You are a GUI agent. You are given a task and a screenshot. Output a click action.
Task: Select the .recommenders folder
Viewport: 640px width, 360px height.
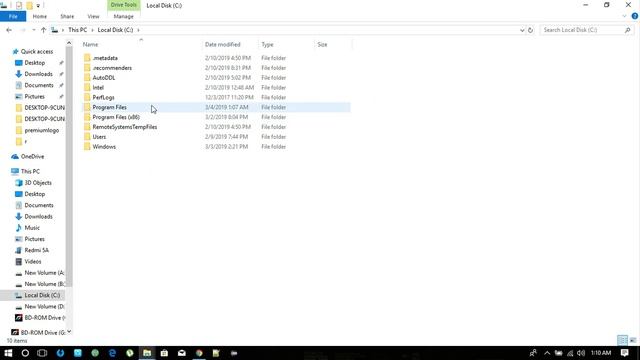click(x=112, y=68)
